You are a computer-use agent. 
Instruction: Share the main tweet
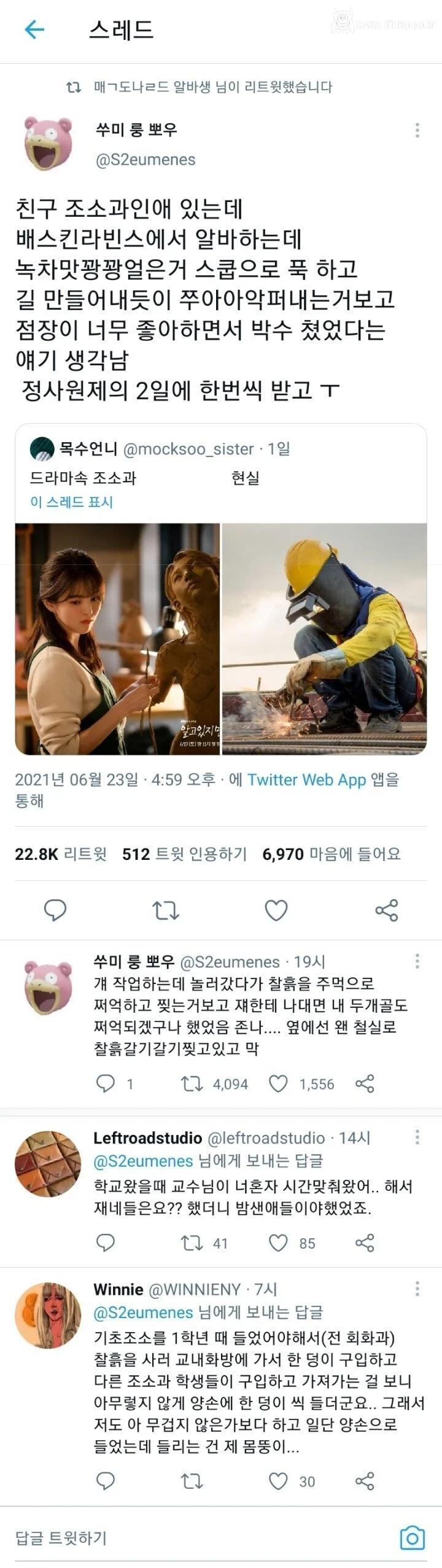(387, 910)
